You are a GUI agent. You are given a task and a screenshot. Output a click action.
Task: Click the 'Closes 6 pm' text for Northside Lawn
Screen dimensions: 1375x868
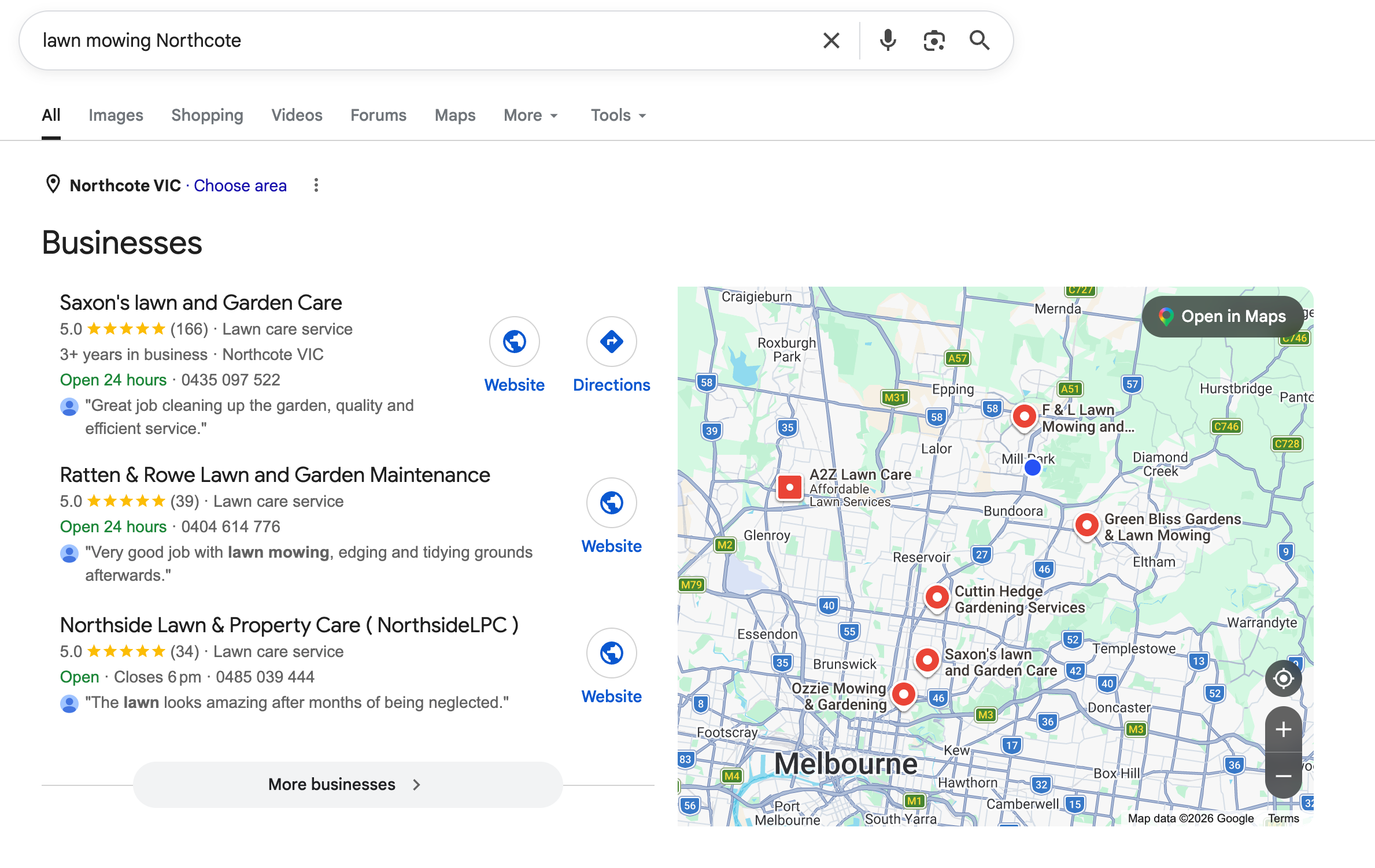(x=157, y=677)
